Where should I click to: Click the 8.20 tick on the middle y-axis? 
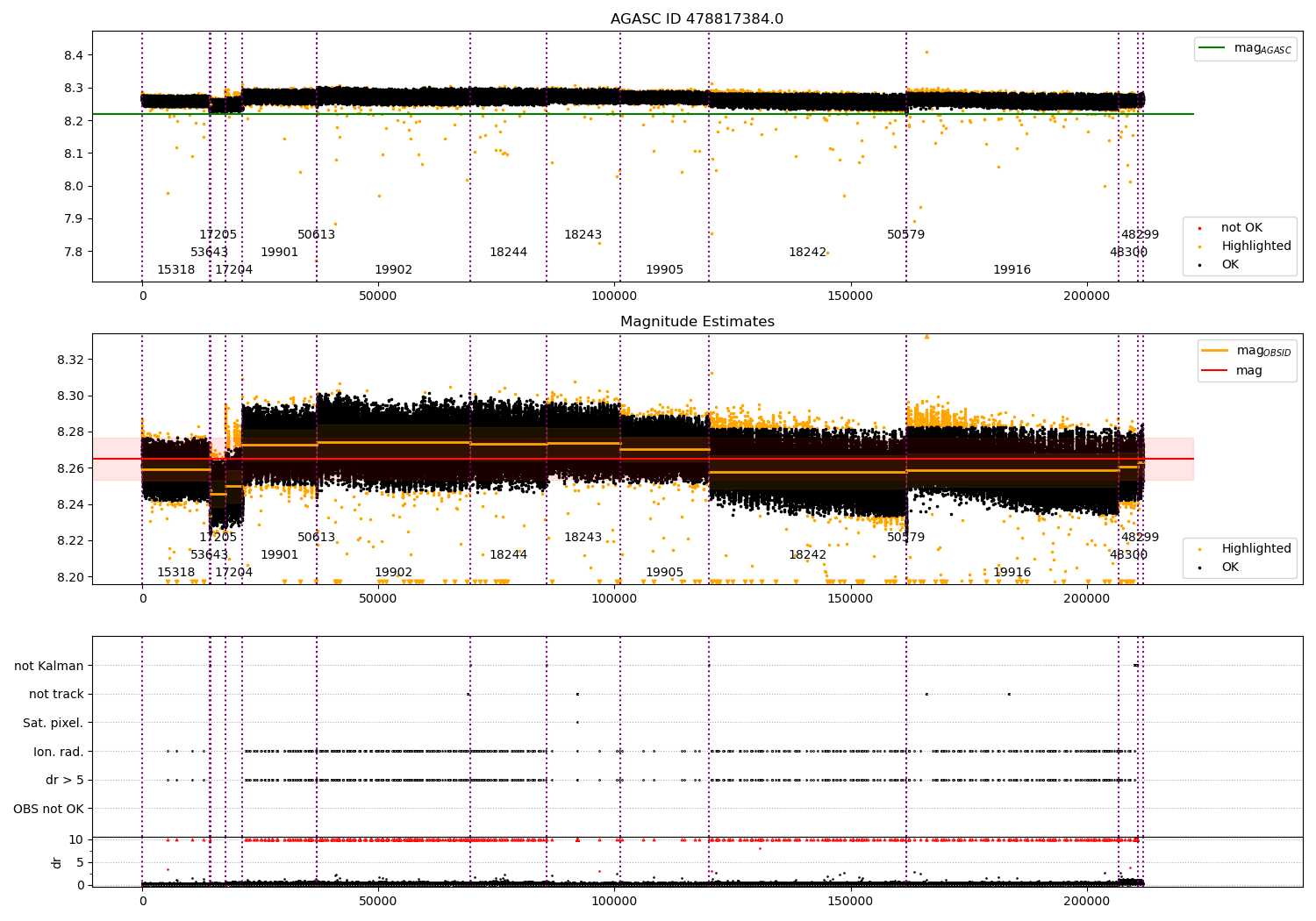coord(70,577)
